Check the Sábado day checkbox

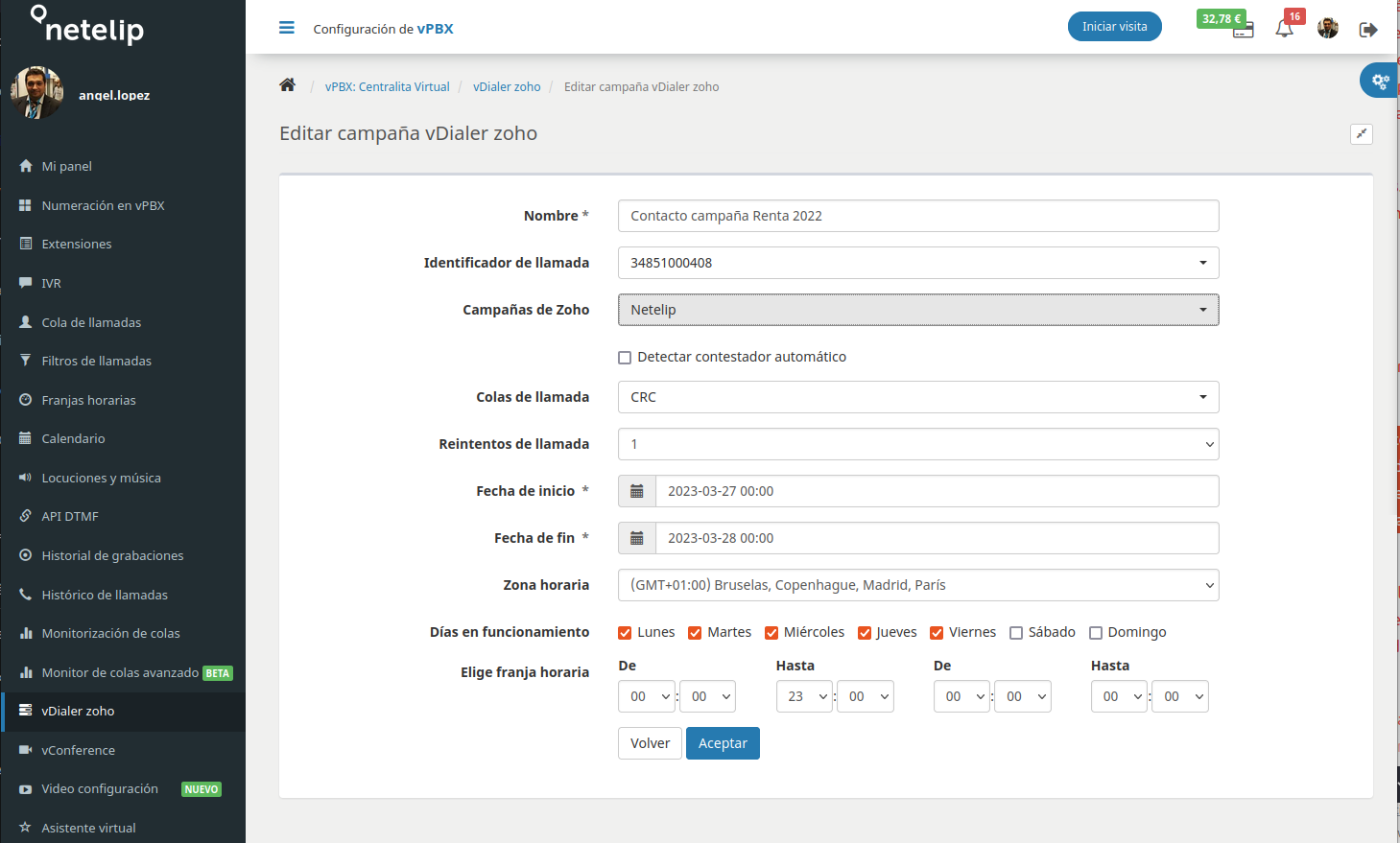1016,633
